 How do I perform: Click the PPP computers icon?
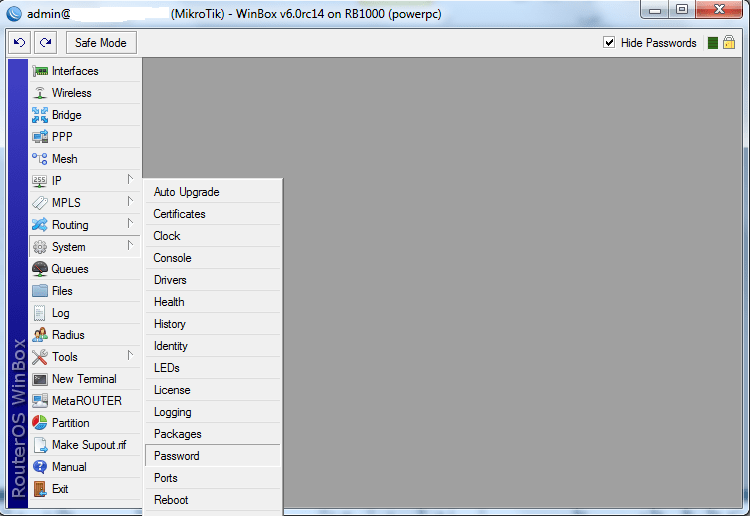click(40, 137)
